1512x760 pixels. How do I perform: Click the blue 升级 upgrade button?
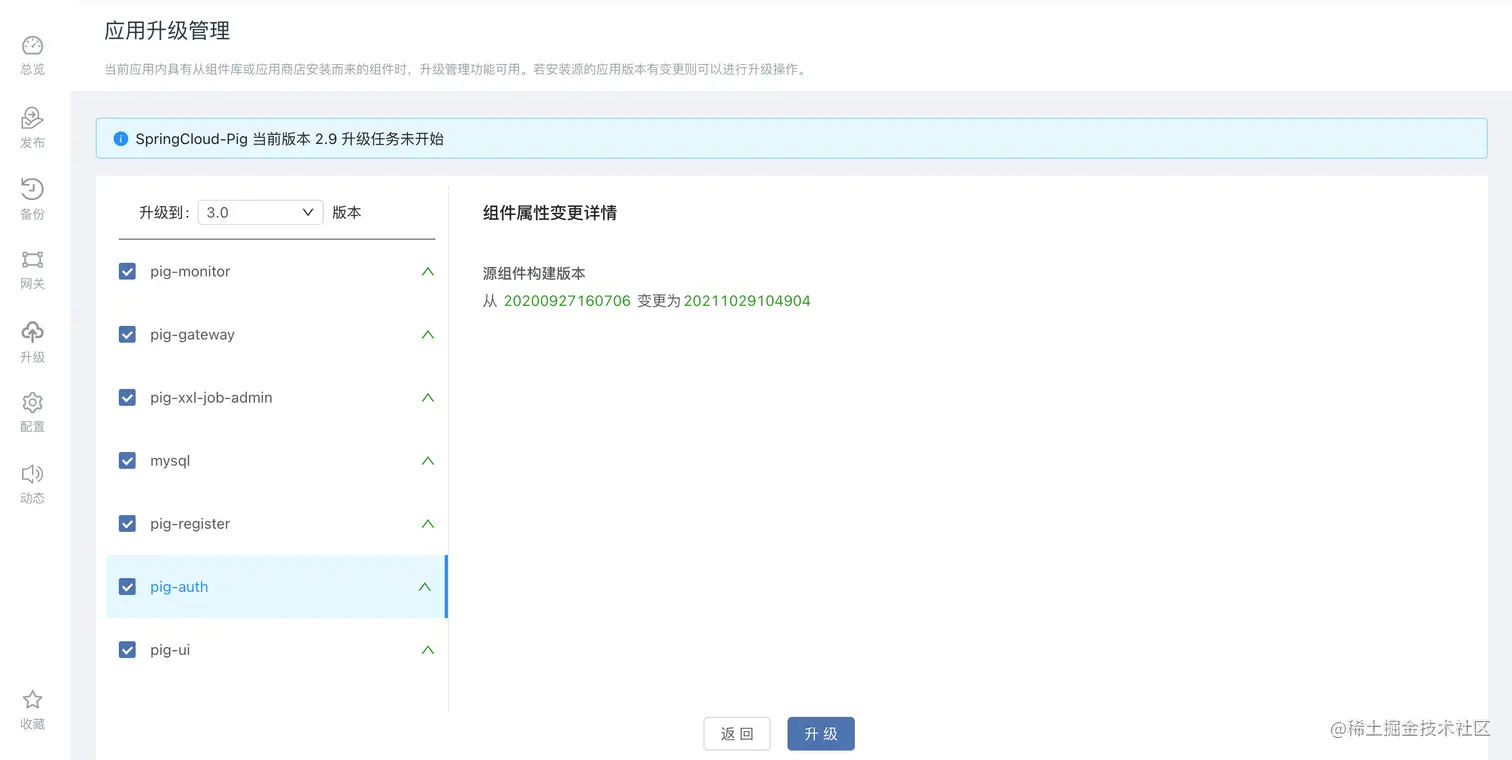pos(821,733)
